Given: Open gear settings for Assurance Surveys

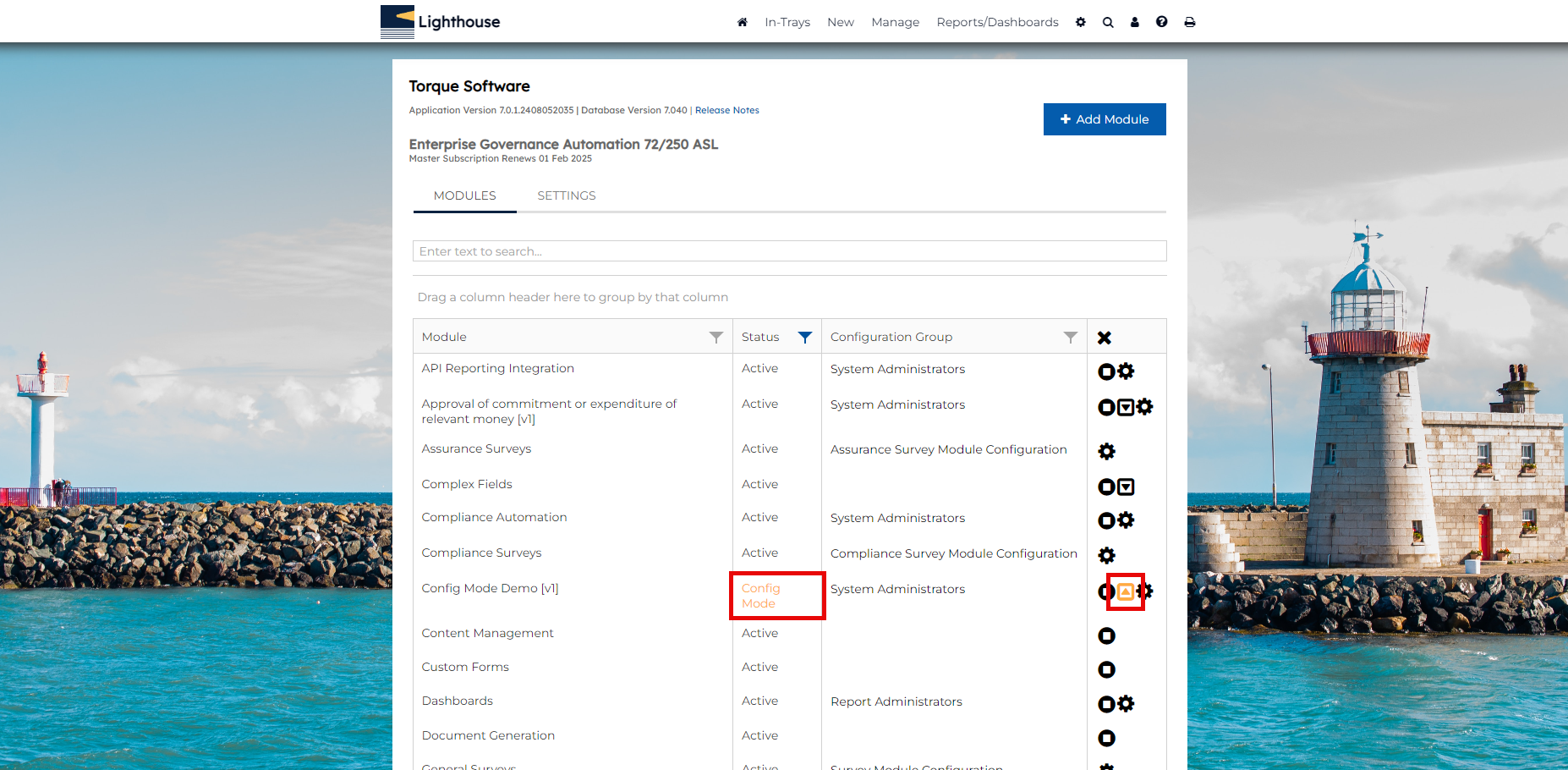Looking at the screenshot, I should coord(1106,452).
